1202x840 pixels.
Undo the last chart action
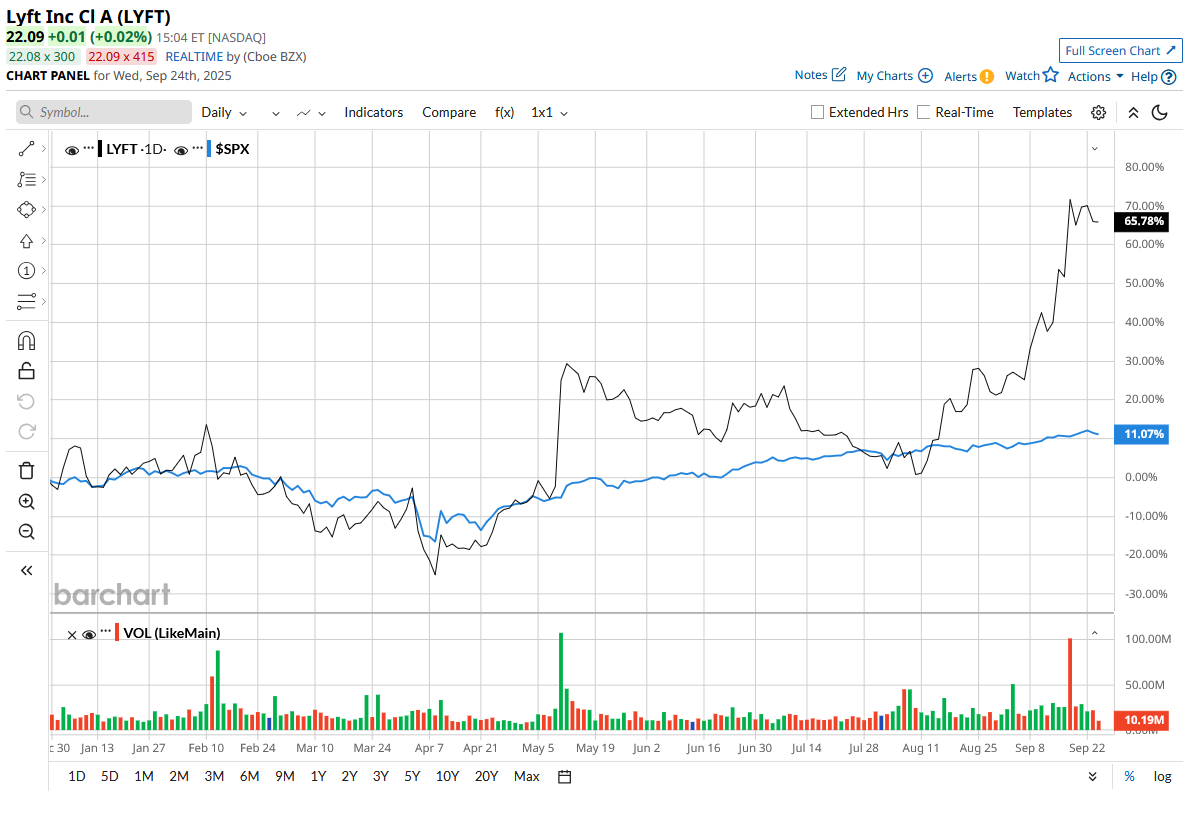click(x=27, y=401)
